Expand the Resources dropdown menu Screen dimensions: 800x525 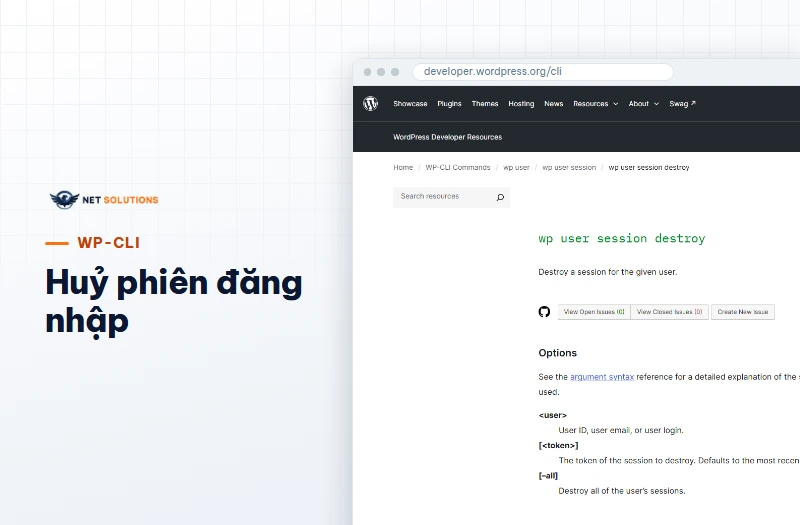click(595, 104)
